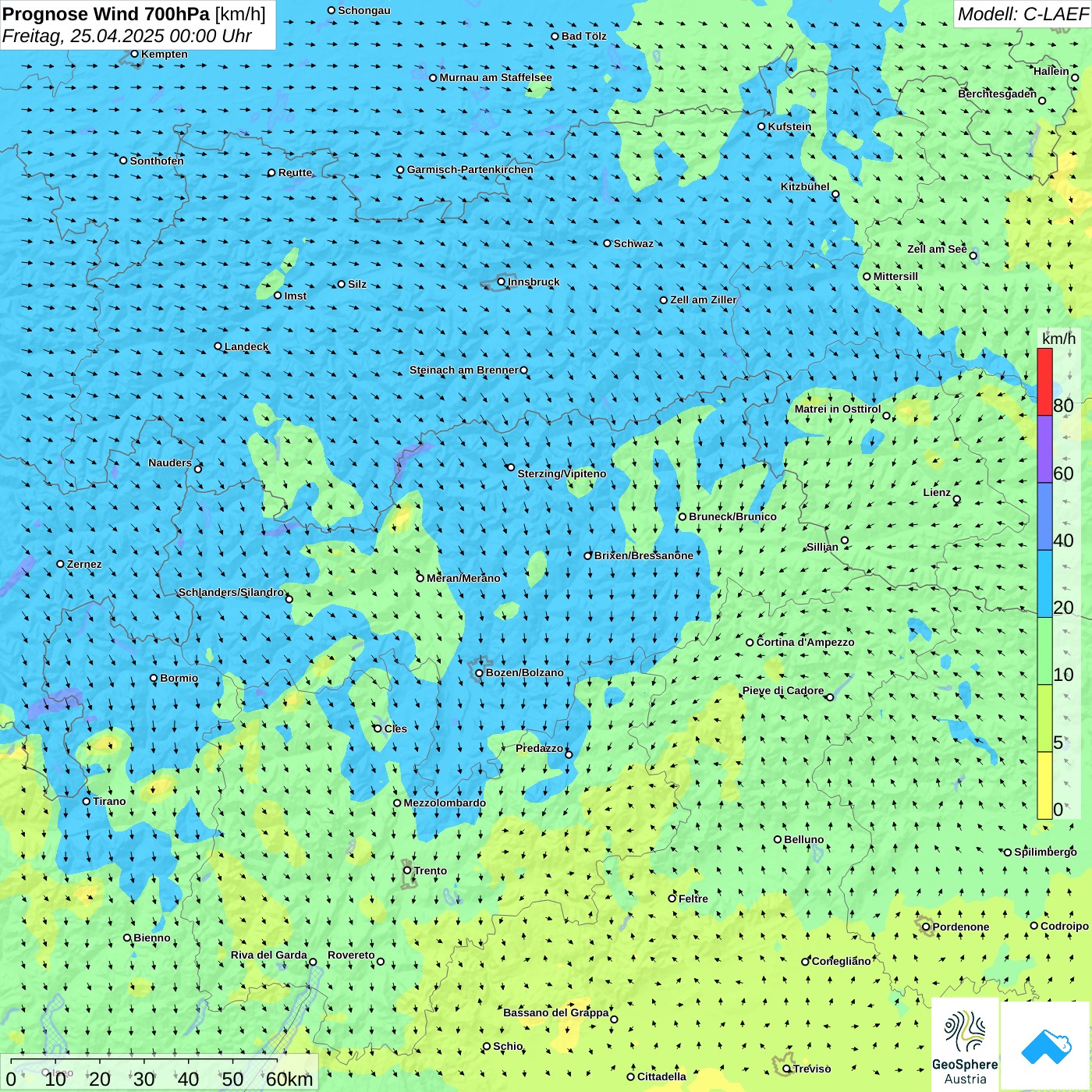This screenshot has width=1092, height=1092.
Task: Select the Schio label
Action: (x=508, y=1046)
